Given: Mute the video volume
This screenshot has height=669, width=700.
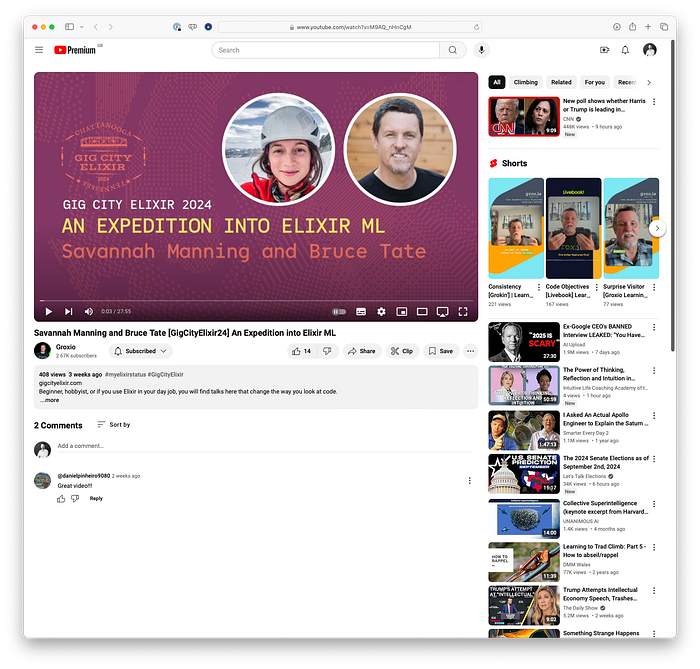Looking at the screenshot, I should pyautogui.click(x=89, y=312).
